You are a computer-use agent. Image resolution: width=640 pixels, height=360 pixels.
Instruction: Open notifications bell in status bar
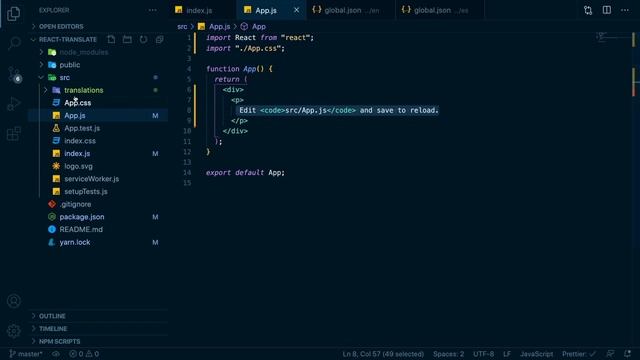coord(627,354)
